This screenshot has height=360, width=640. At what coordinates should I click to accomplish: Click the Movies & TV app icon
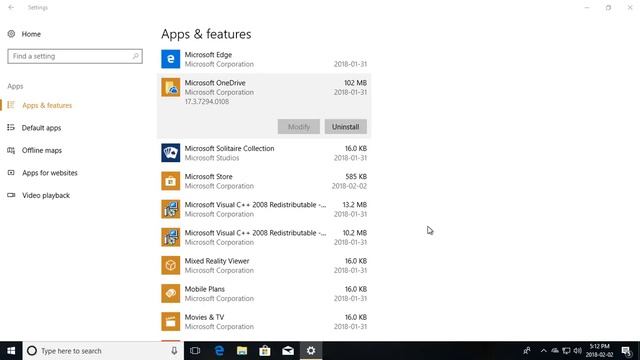(x=170, y=322)
